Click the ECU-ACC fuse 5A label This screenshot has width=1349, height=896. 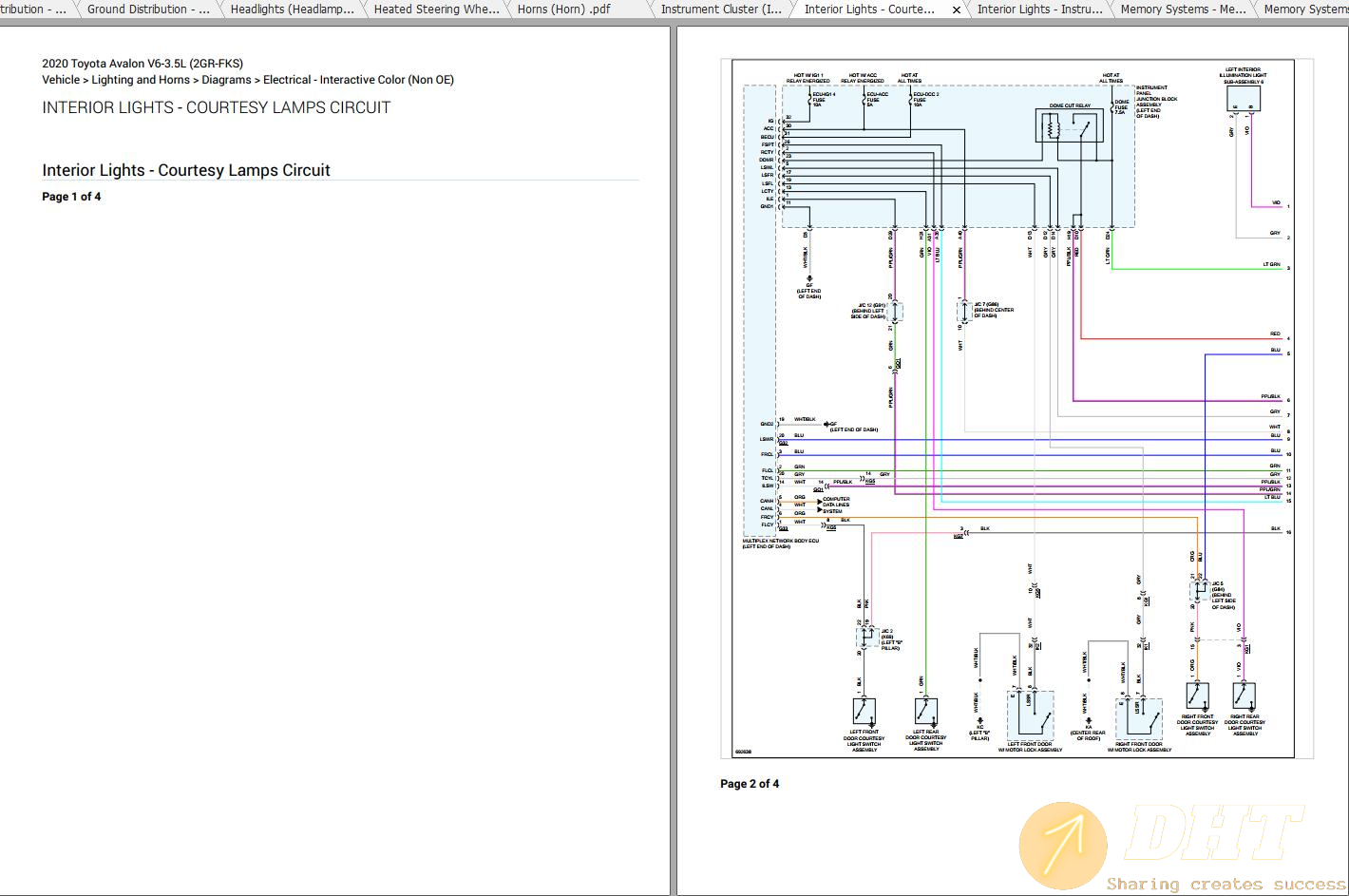point(877,99)
